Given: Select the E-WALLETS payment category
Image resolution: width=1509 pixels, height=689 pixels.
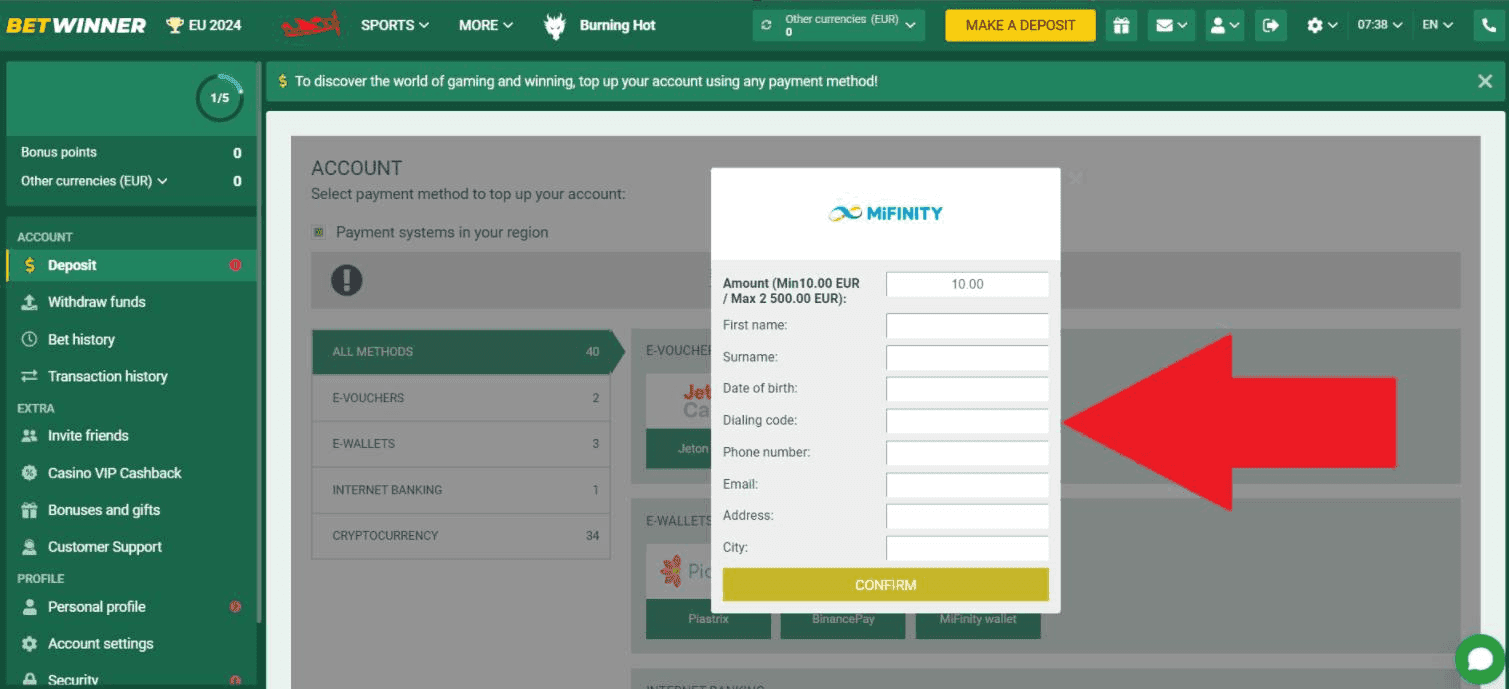Looking at the screenshot, I should [x=461, y=444].
